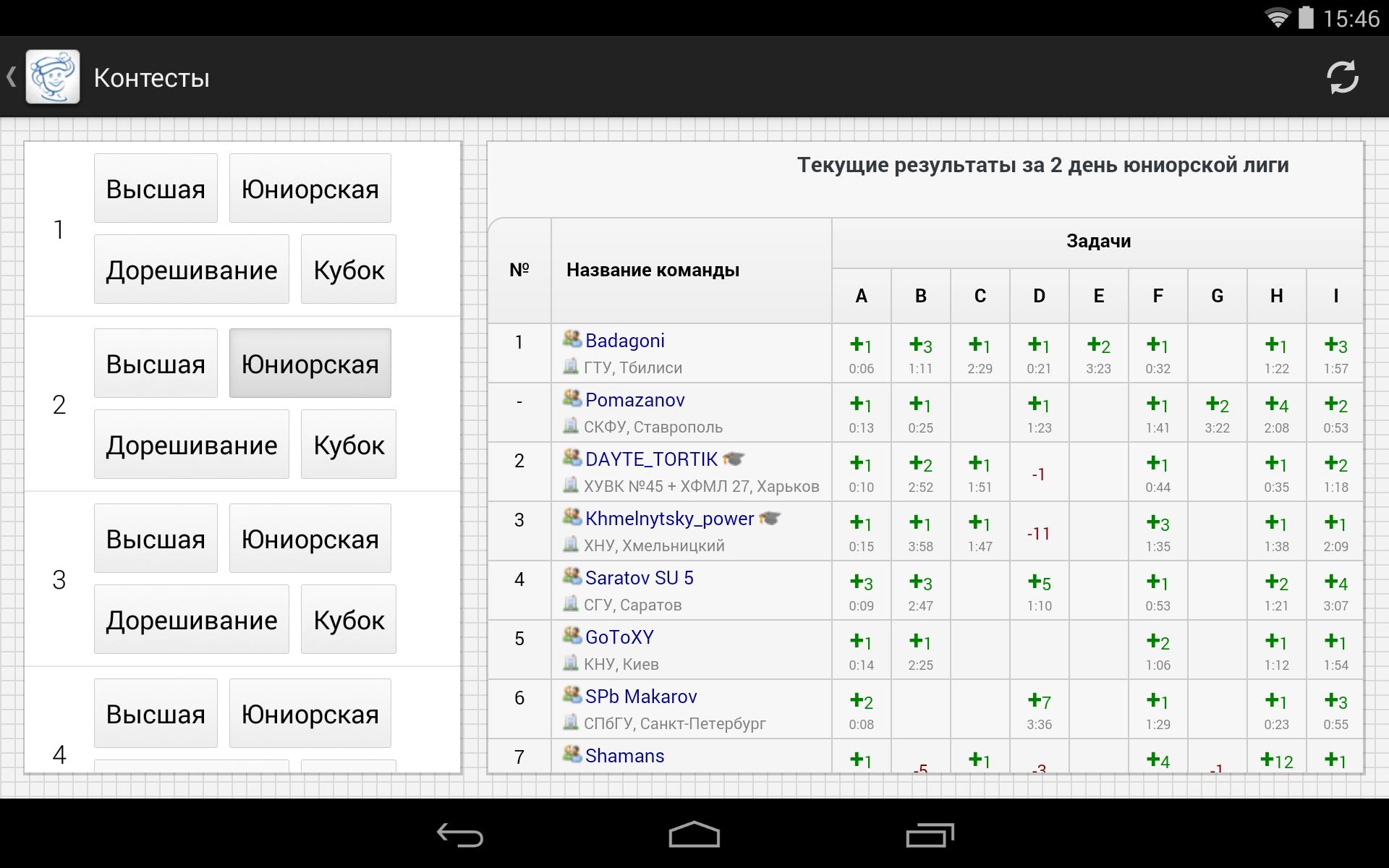Open the Badagoni team link
This screenshot has height=868, width=1389.
pyautogui.click(x=625, y=341)
